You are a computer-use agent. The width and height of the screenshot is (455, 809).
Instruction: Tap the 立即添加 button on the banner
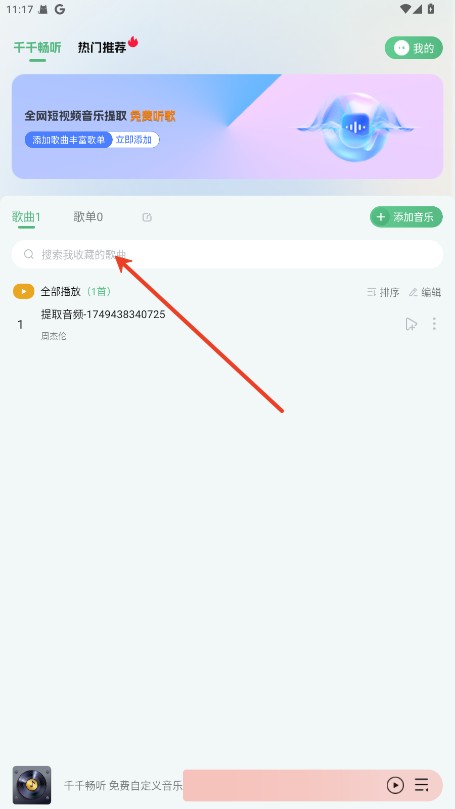click(x=134, y=140)
